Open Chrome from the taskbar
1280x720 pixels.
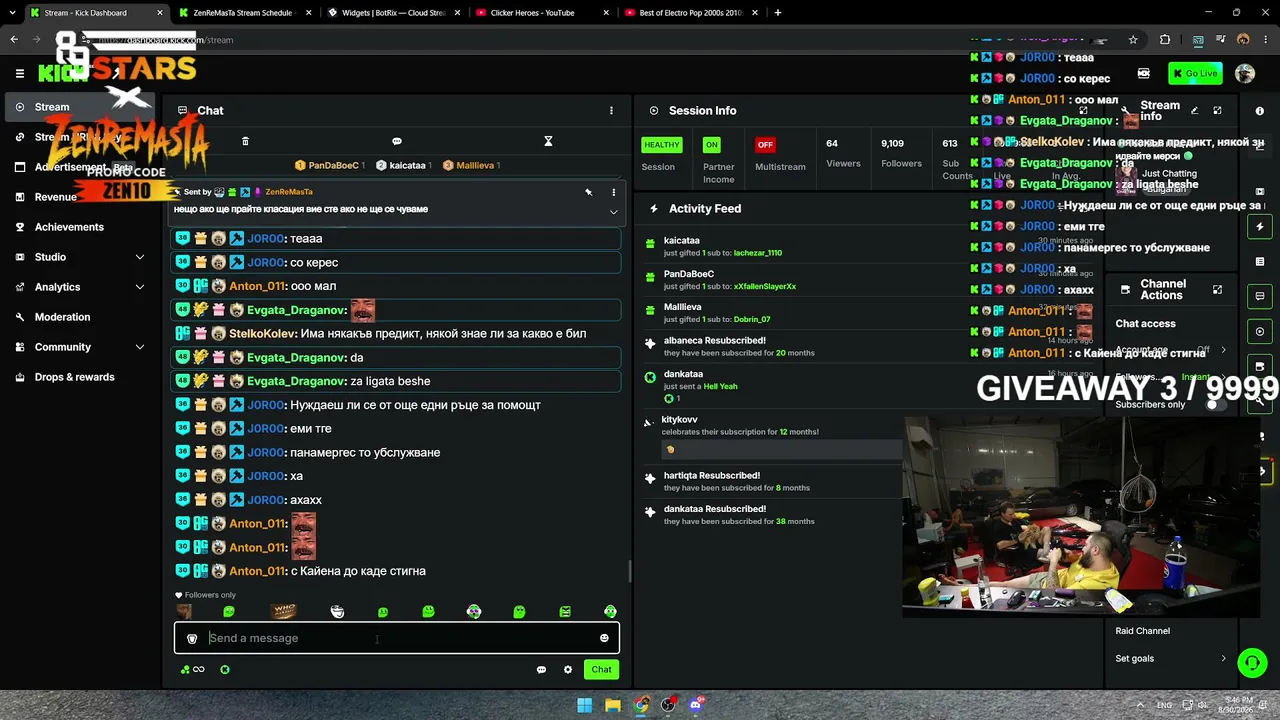641,705
